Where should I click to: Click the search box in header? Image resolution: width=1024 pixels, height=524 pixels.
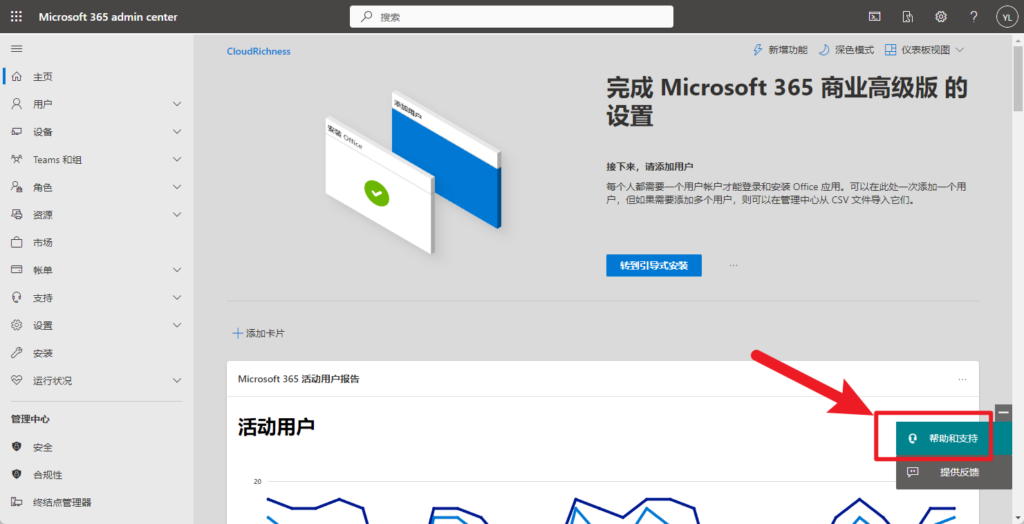click(x=511, y=17)
